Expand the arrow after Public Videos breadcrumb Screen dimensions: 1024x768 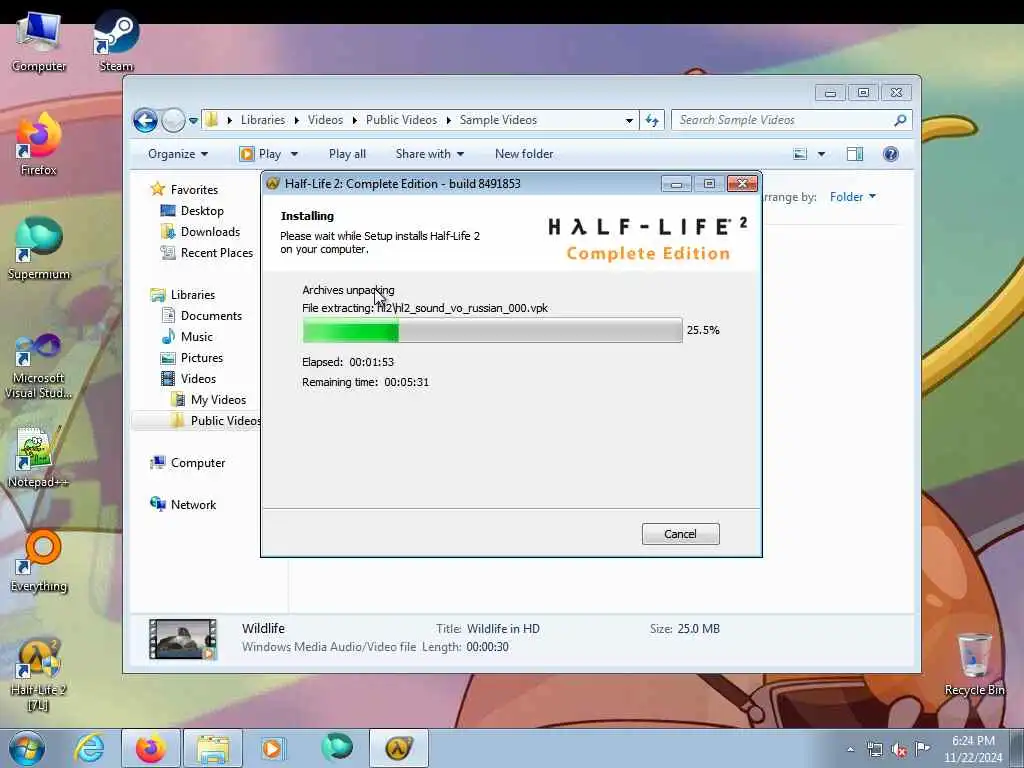[449, 120]
